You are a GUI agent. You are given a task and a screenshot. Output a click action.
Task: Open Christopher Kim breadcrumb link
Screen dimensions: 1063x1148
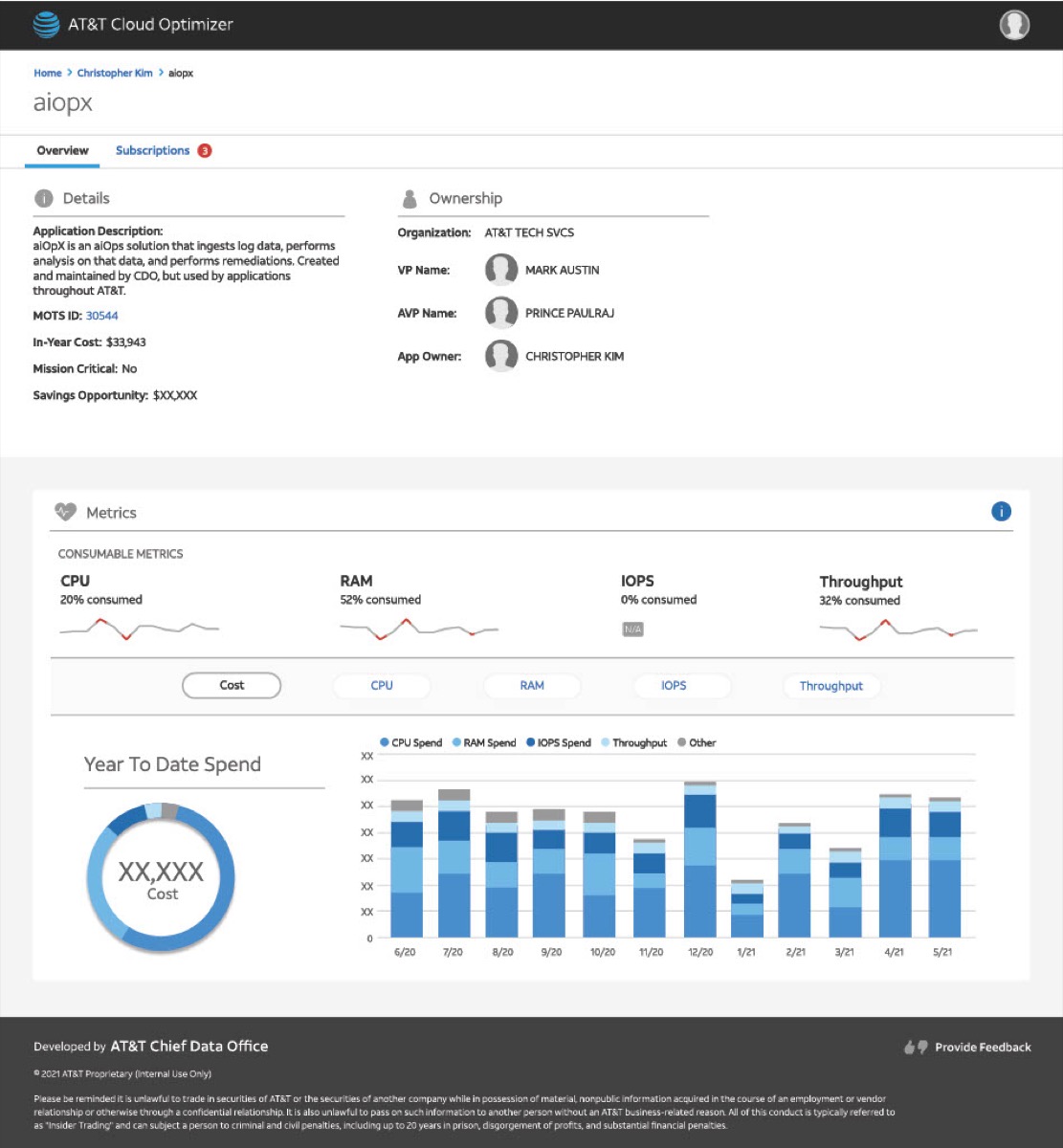115,73
